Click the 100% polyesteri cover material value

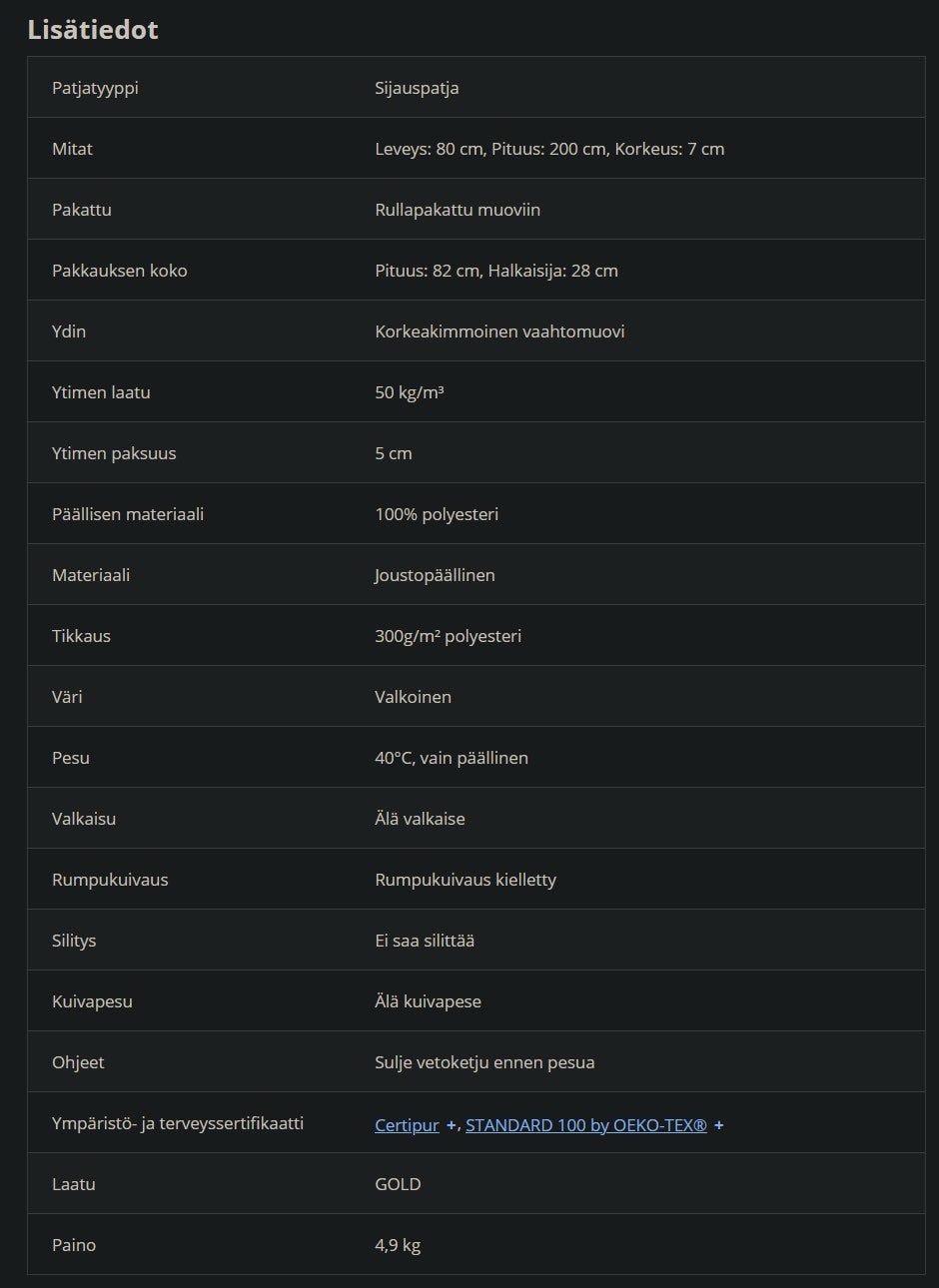pos(437,514)
